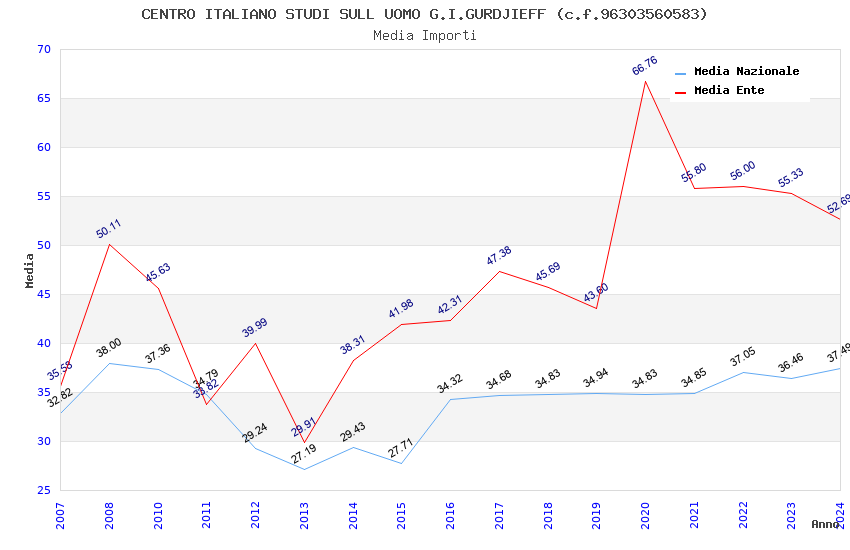Click the 2013 x-axis year label
The width and height of the screenshot is (850, 550).
[x=304, y=515]
